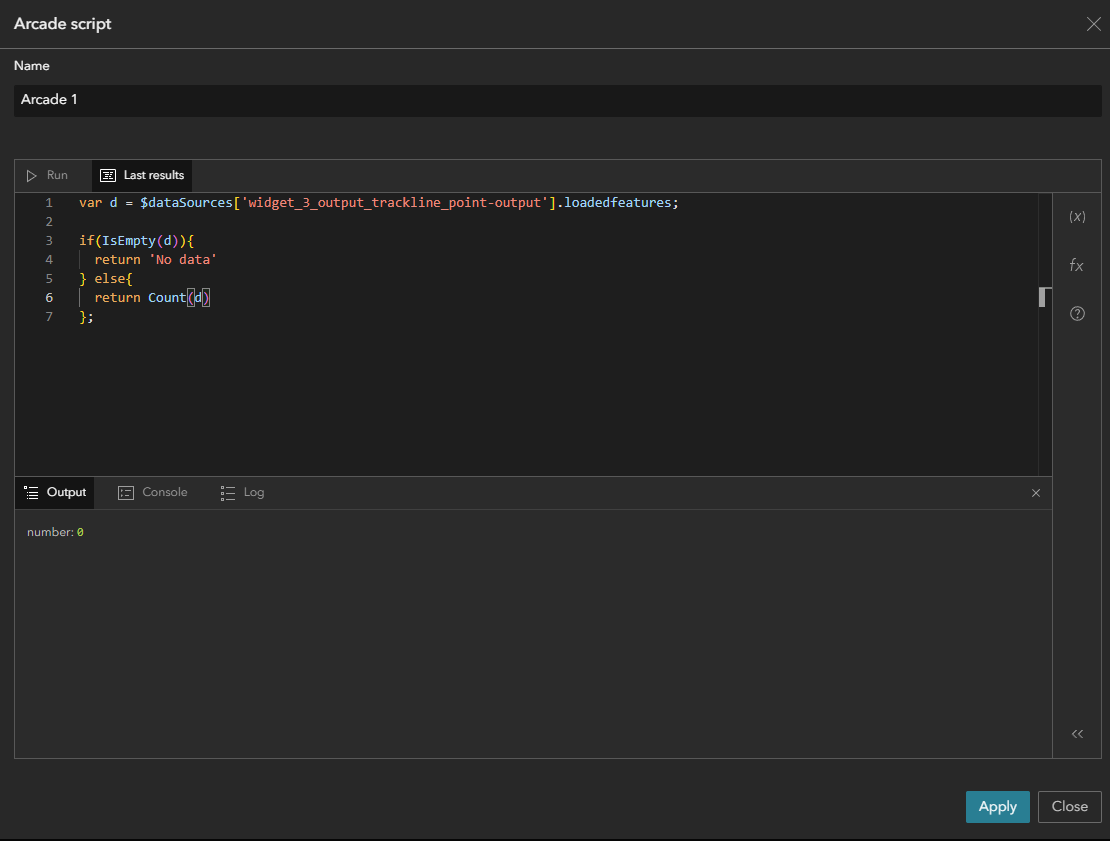Screen dimensions: 1110x841
Task: Switch to the Output tab
Action: [x=56, y=492]
